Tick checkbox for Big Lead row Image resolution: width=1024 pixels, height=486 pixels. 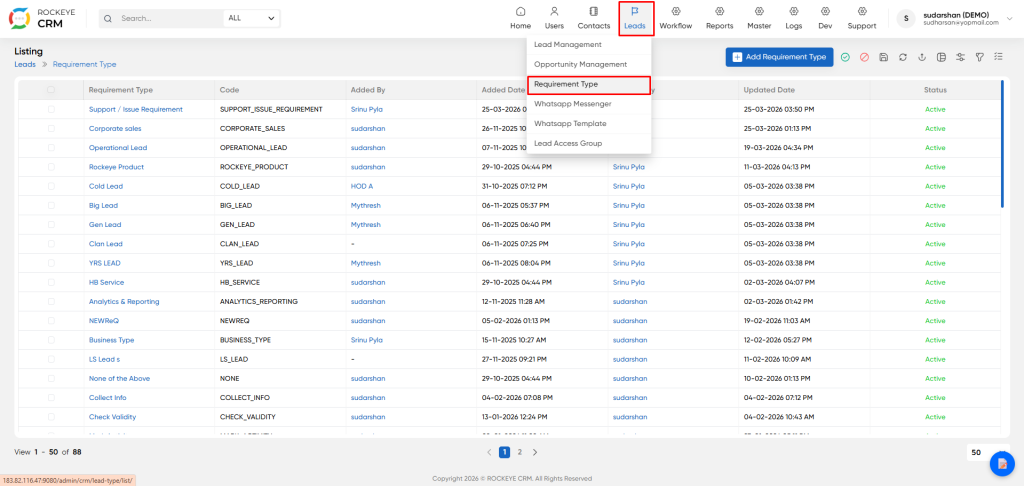click(51, 205)
